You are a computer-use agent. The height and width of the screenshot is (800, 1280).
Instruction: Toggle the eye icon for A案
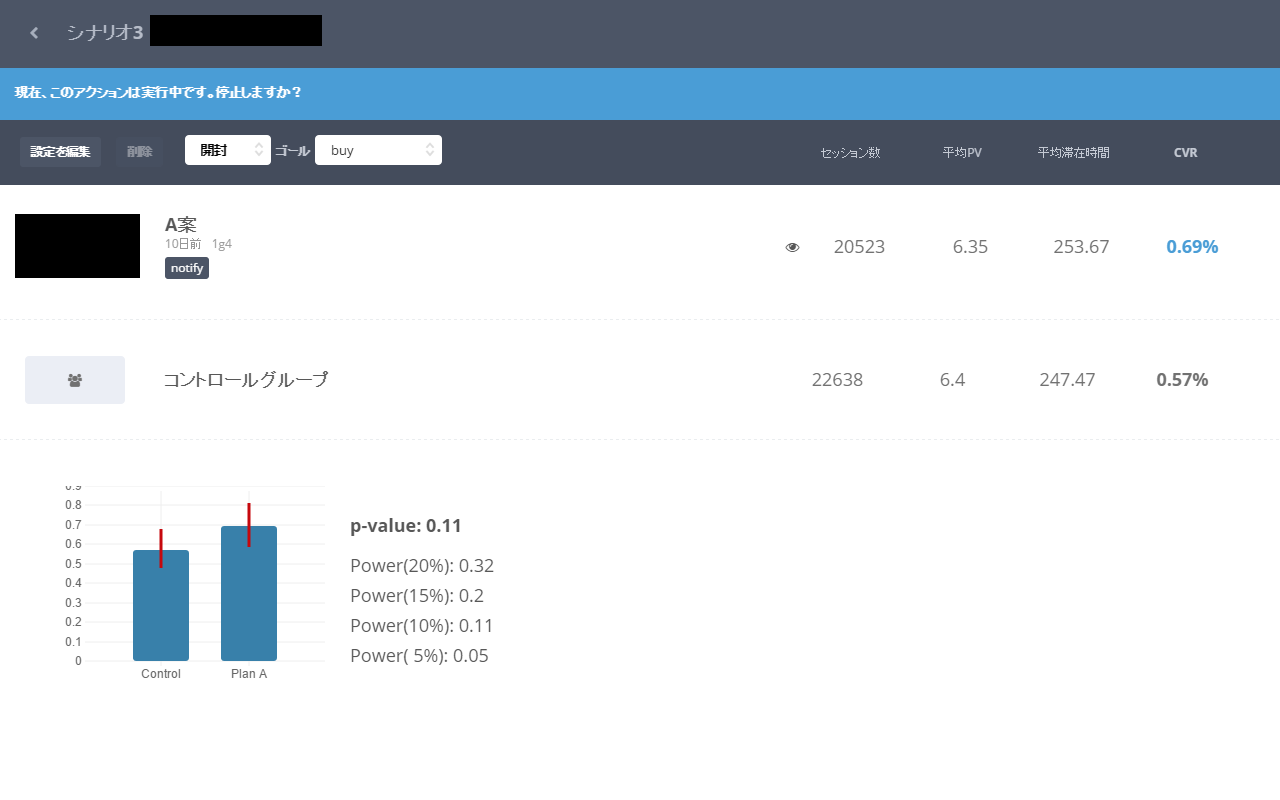[x=793, y=247]
